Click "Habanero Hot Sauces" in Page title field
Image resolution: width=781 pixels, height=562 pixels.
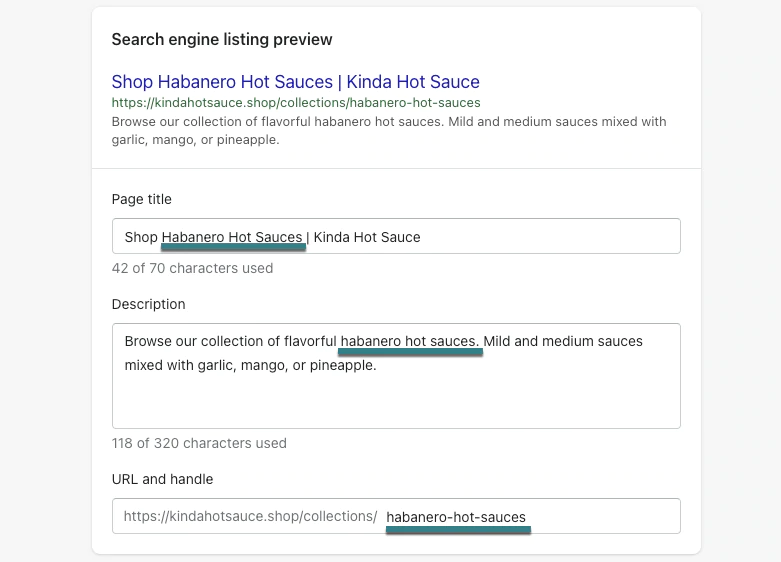232,237
